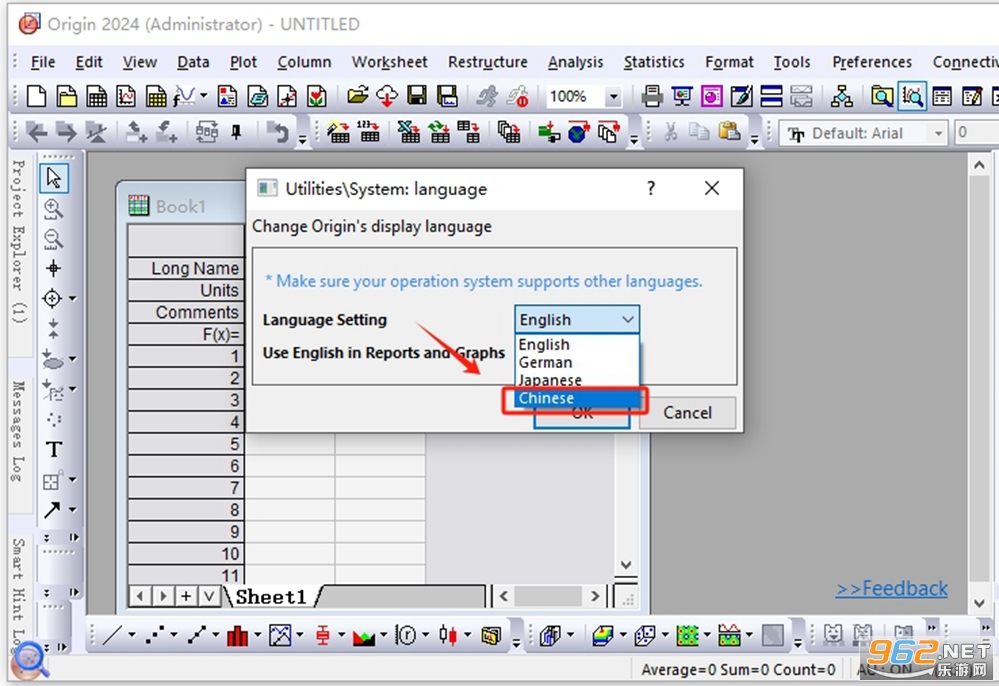The height and width of the screenshot is (686, 999).
Task: Click the Print icon in toolbar
Action: (x=651, y=97)
